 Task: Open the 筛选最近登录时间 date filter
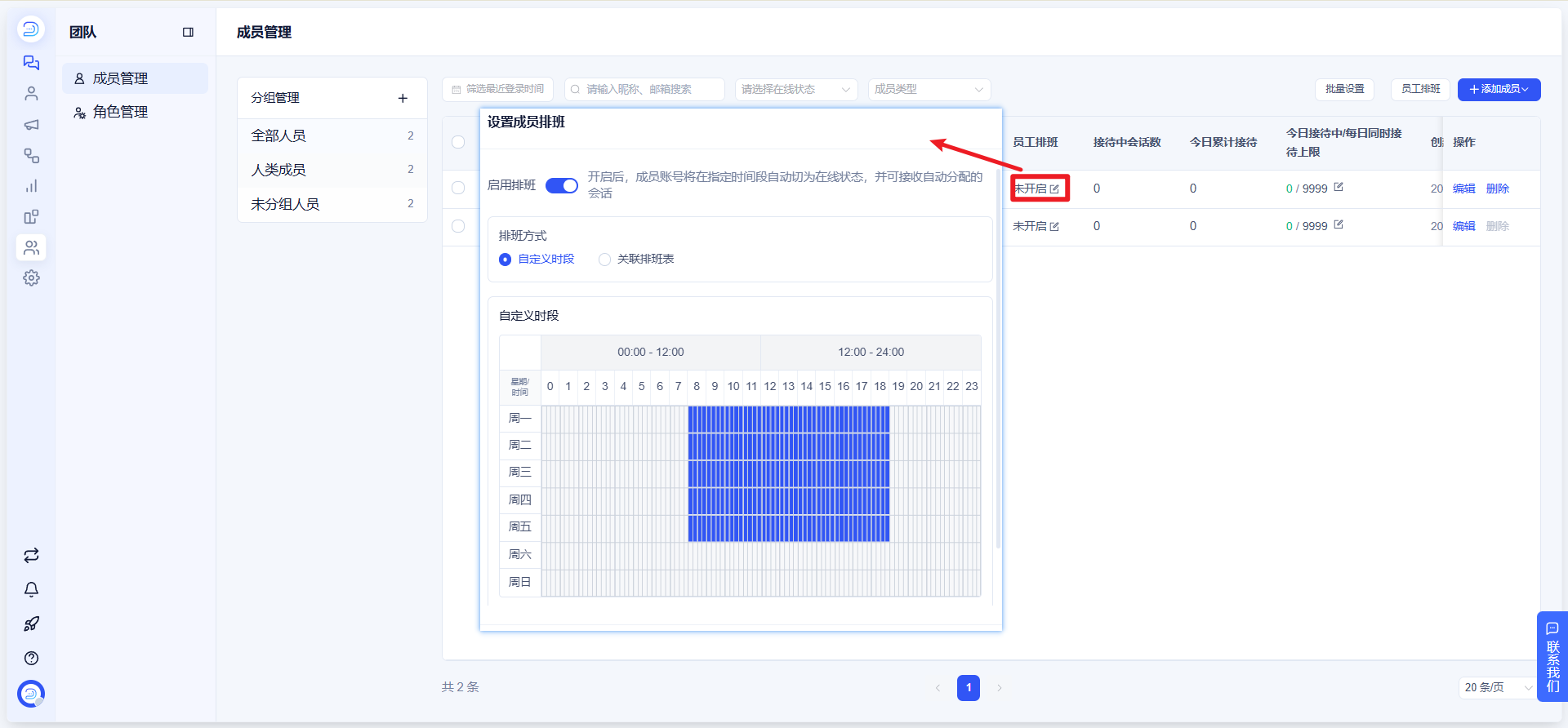click(x=498, y=89)
